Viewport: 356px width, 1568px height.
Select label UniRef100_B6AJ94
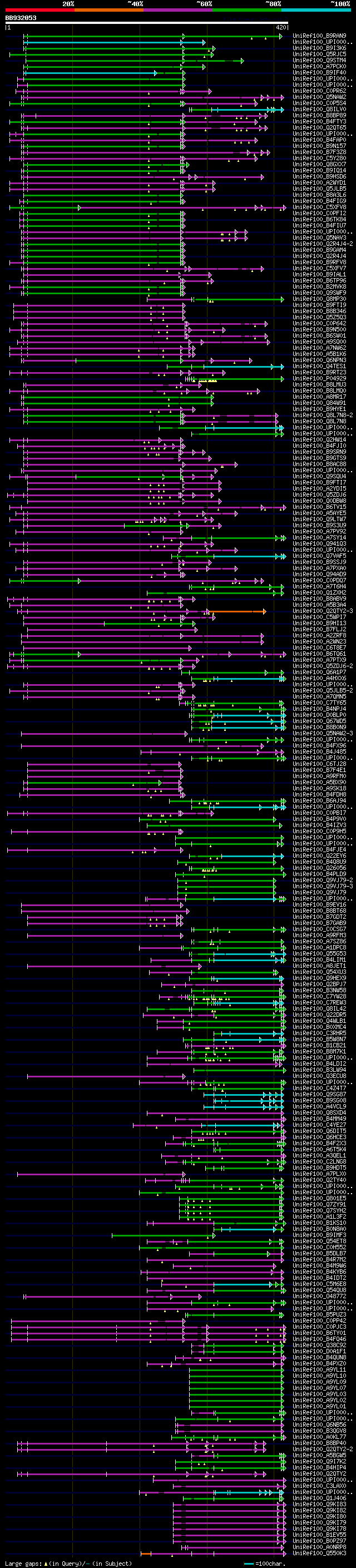(319, 801)
